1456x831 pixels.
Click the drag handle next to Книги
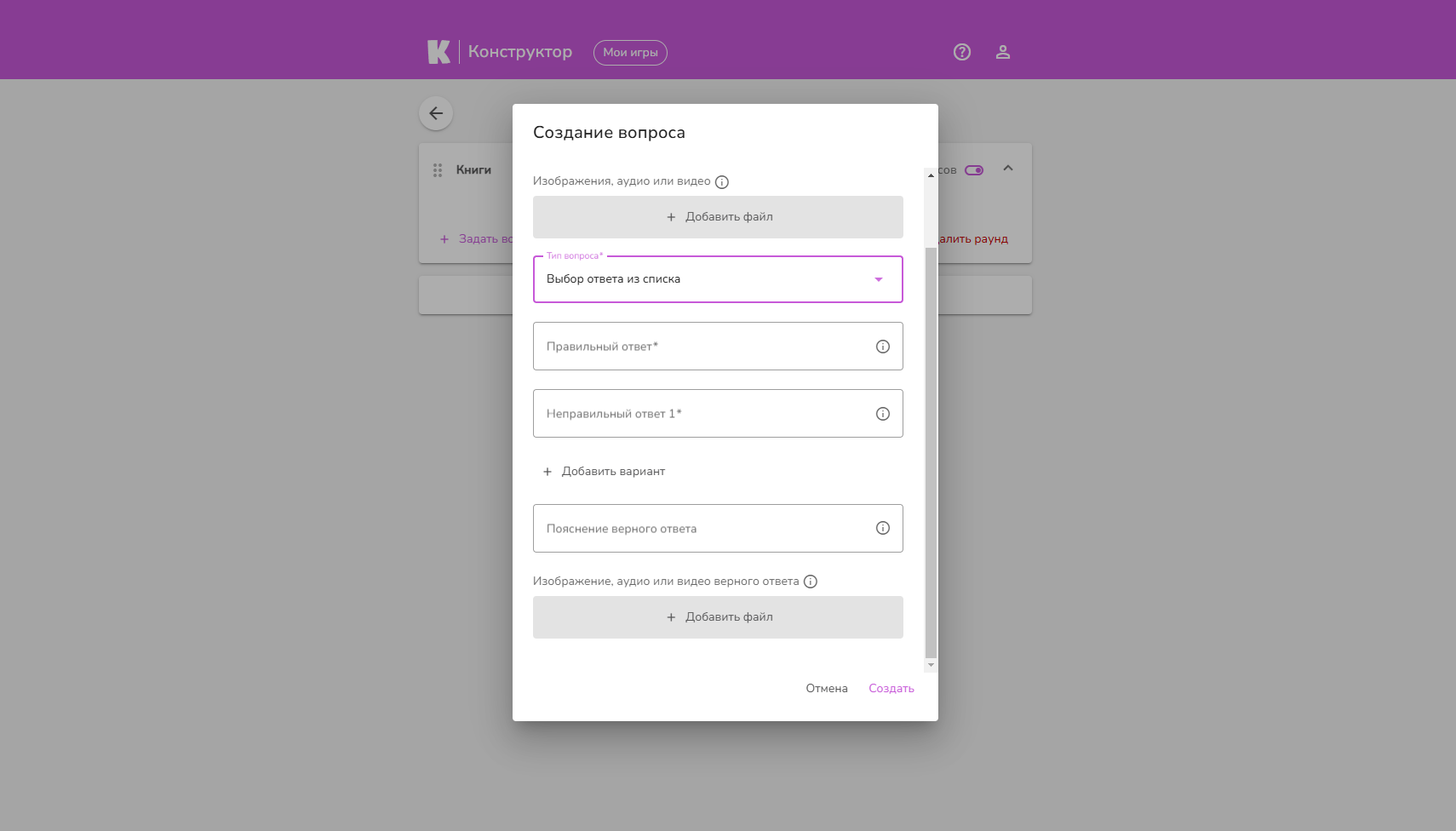[x=438, y=170]
